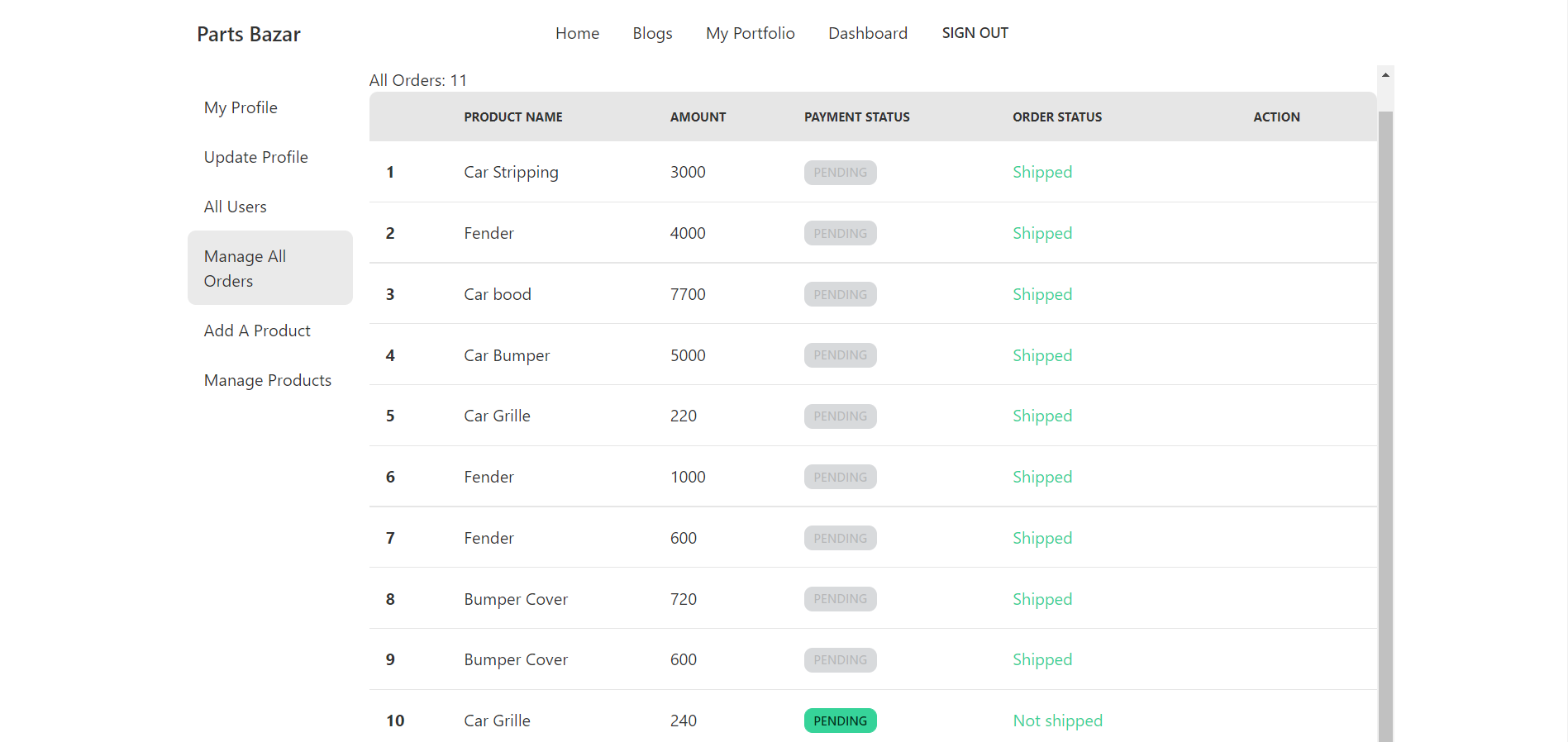The width and height of the screenshot is (1568, 742).
Task: Click the Not shipped status text
Action: click(x=1057, y=721)
